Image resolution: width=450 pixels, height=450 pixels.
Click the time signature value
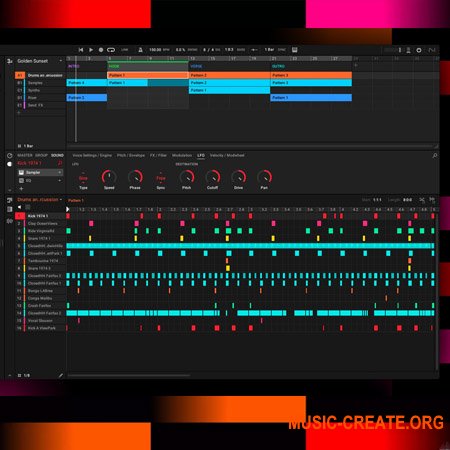(209, 50)
